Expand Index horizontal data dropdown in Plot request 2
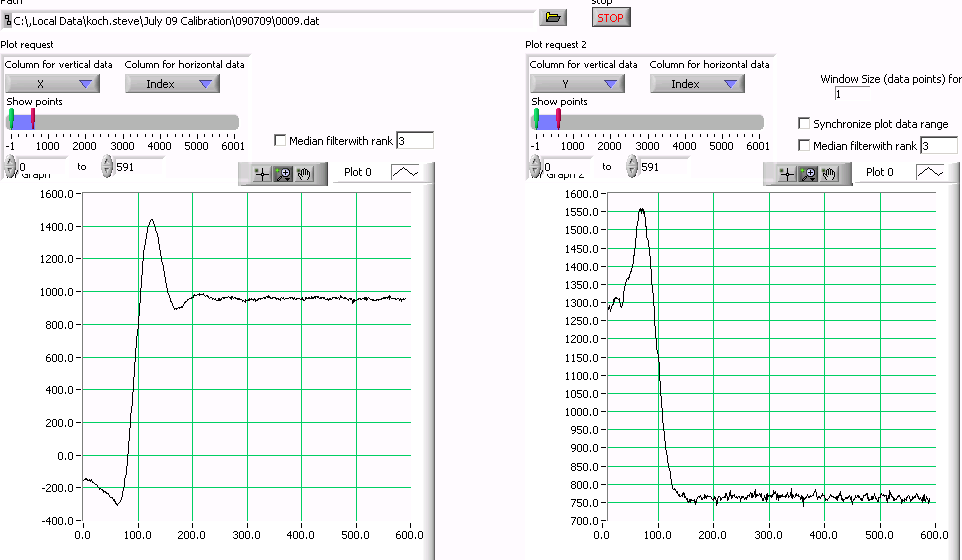Screen dimensions: 962x560 [697, 84]
